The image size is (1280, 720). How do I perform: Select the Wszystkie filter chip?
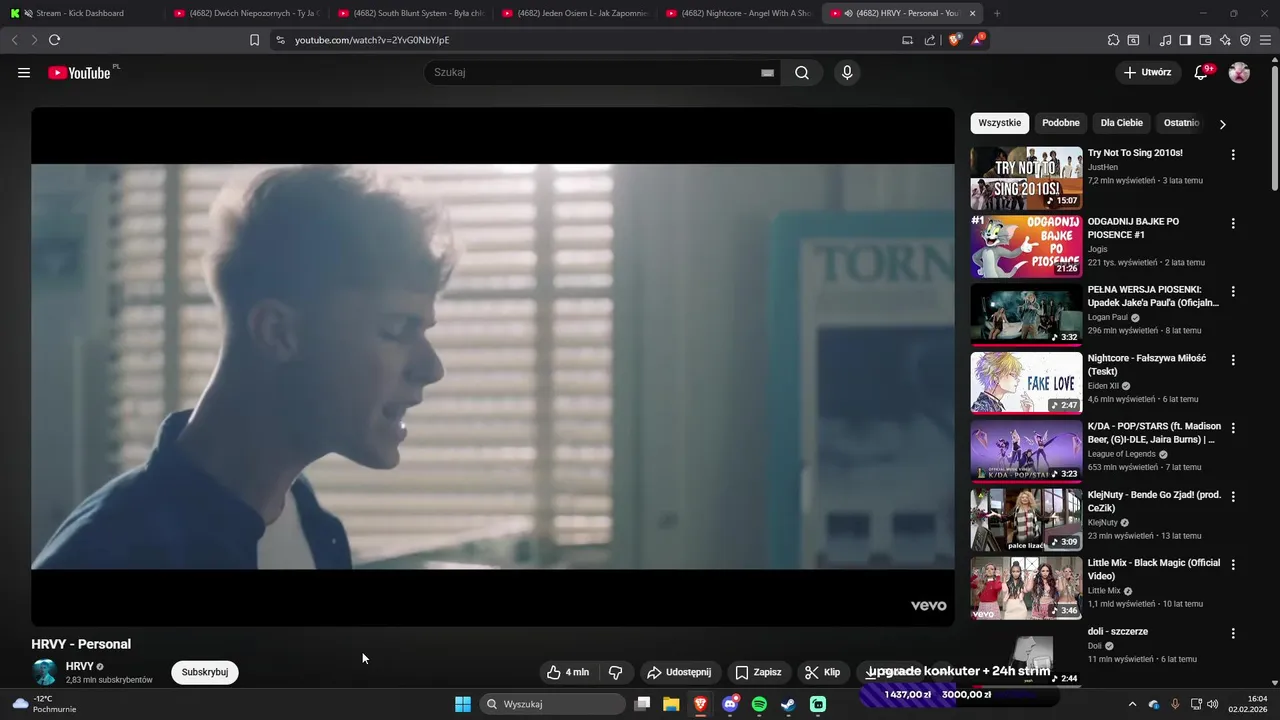point(1000,123)
